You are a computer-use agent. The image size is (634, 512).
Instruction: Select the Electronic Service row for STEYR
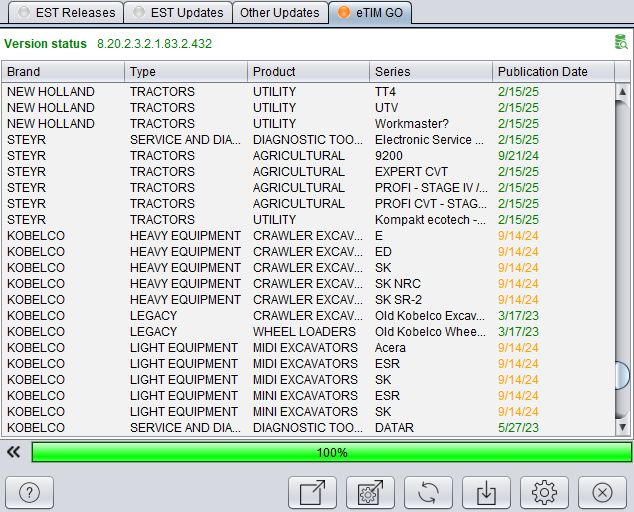[x=308, y=140]
